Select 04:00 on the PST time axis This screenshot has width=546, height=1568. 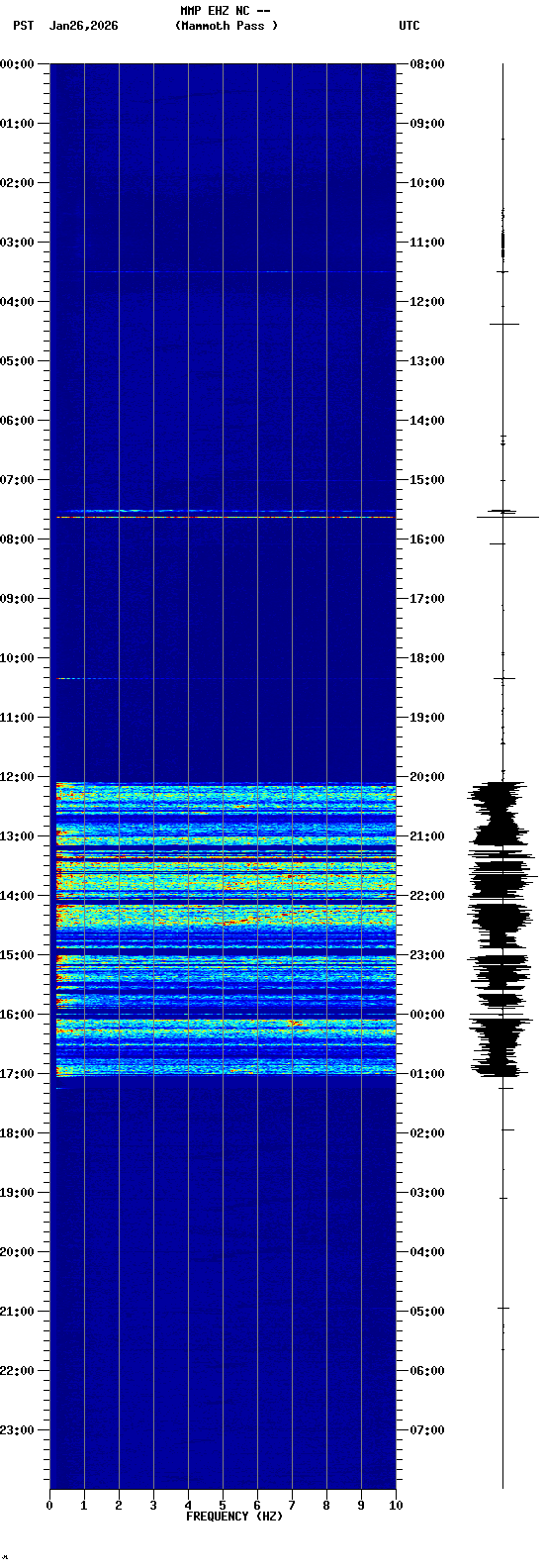(17, 302)
